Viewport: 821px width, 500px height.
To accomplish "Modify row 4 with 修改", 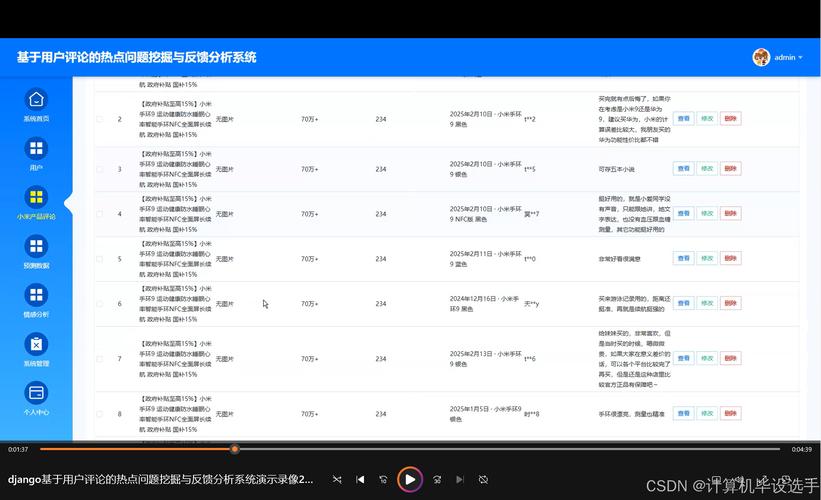I will [707, 214].
